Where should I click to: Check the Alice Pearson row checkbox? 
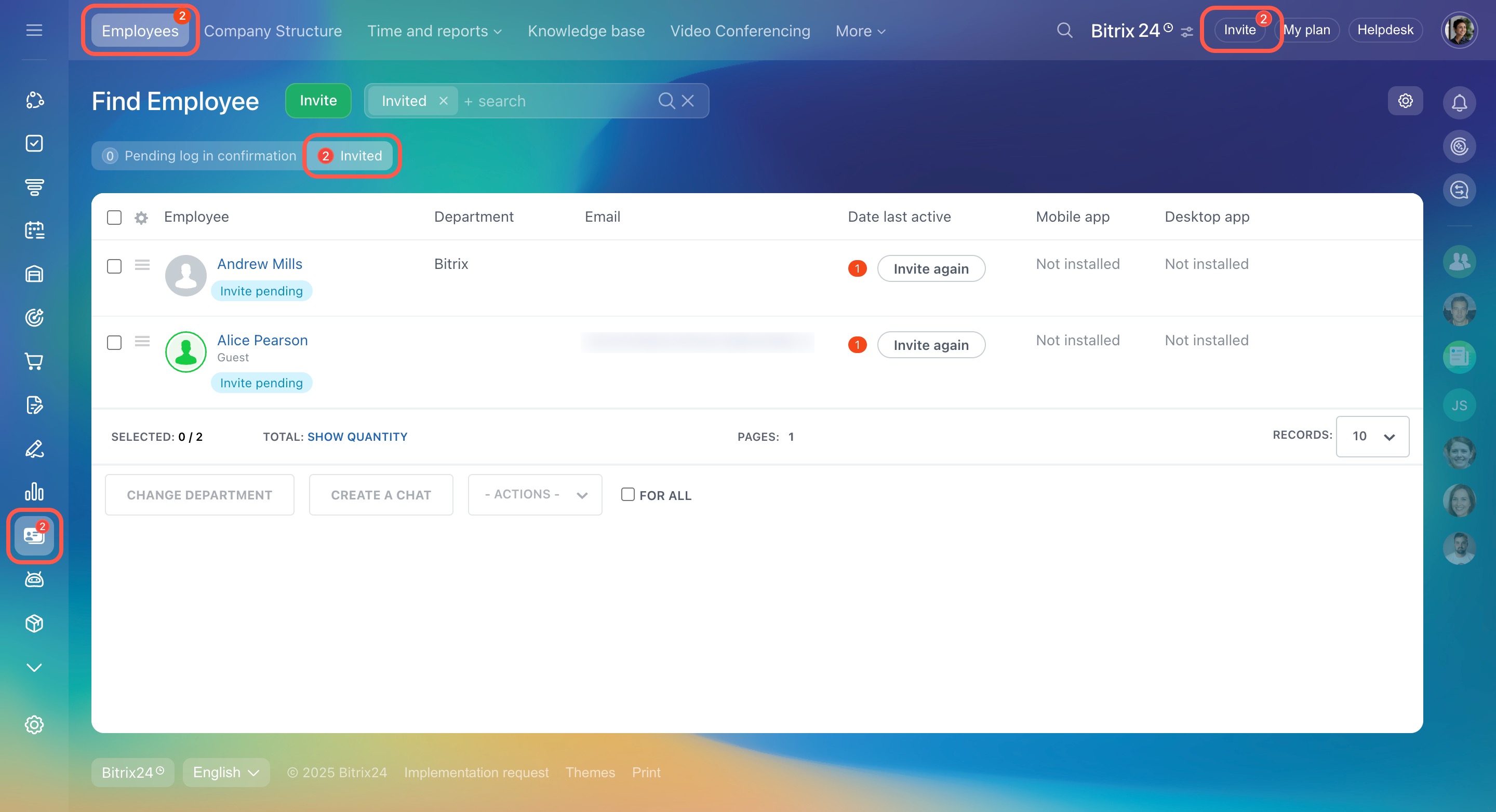click(114, 343)
